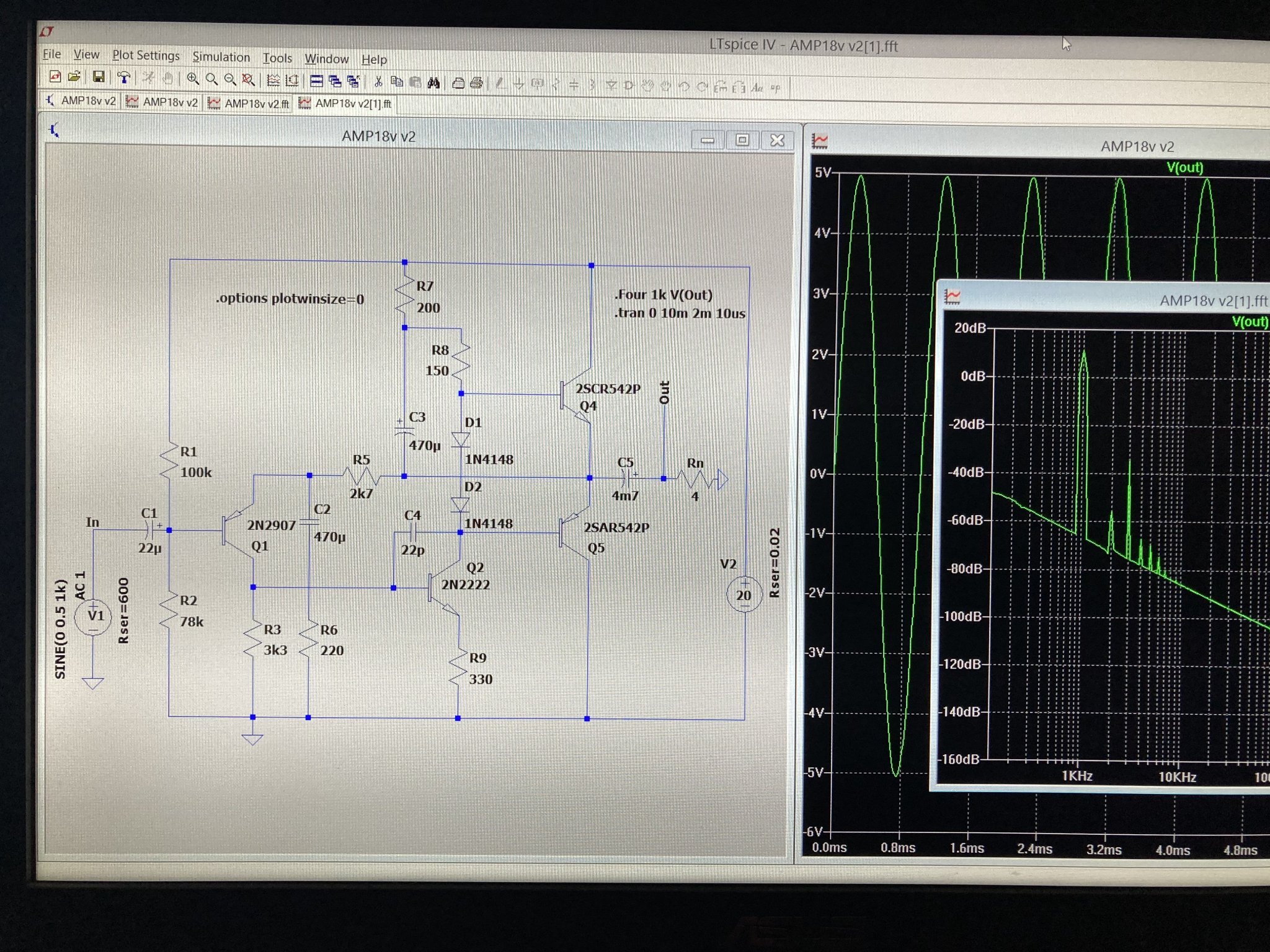
Task: Select transistor Q5 2SAR542P label
Action: pyautogui.click(x=616, y=527)
